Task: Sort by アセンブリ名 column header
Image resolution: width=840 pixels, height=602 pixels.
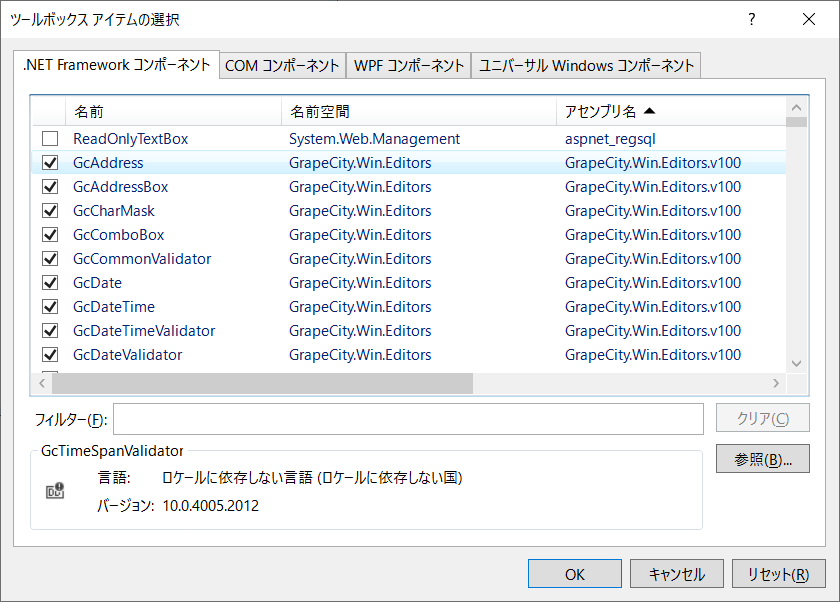Action: tap(671, 111)
